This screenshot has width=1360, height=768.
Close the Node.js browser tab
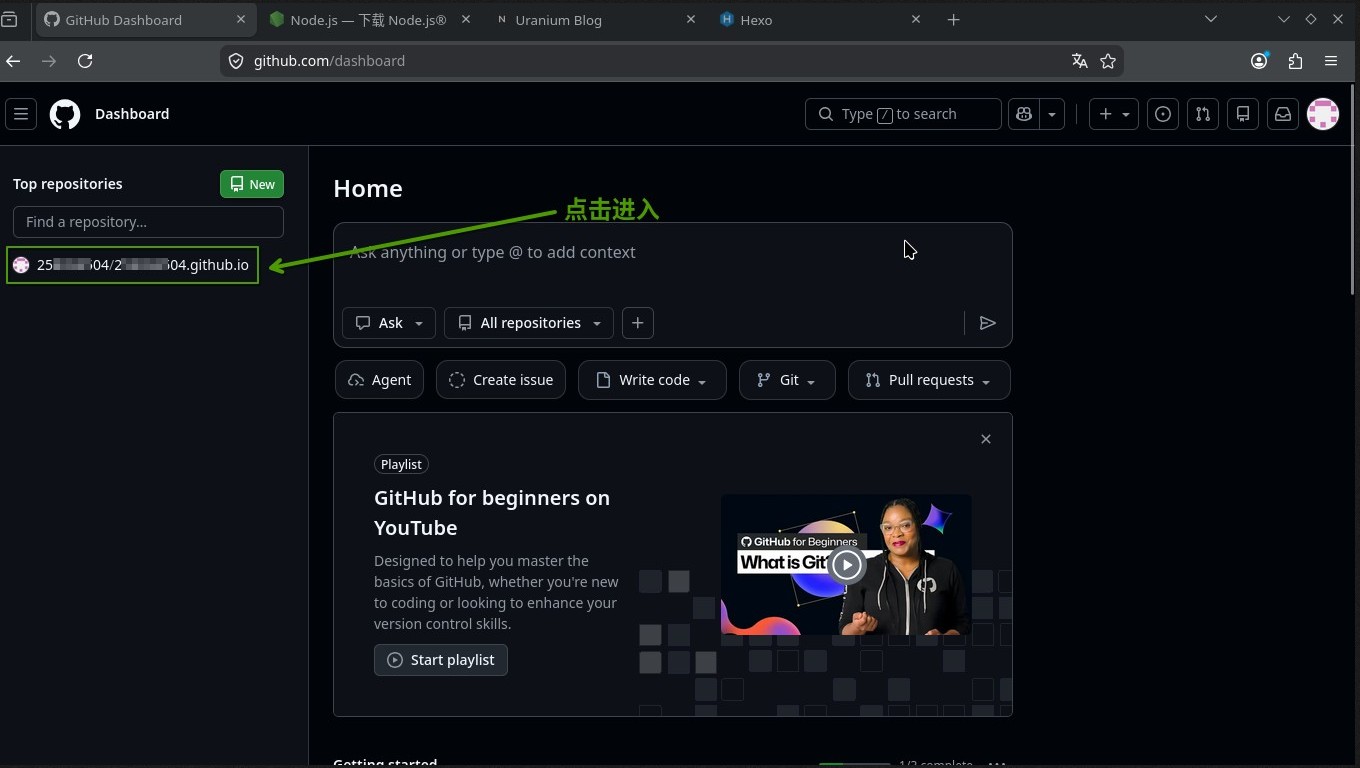coord(466,19)
